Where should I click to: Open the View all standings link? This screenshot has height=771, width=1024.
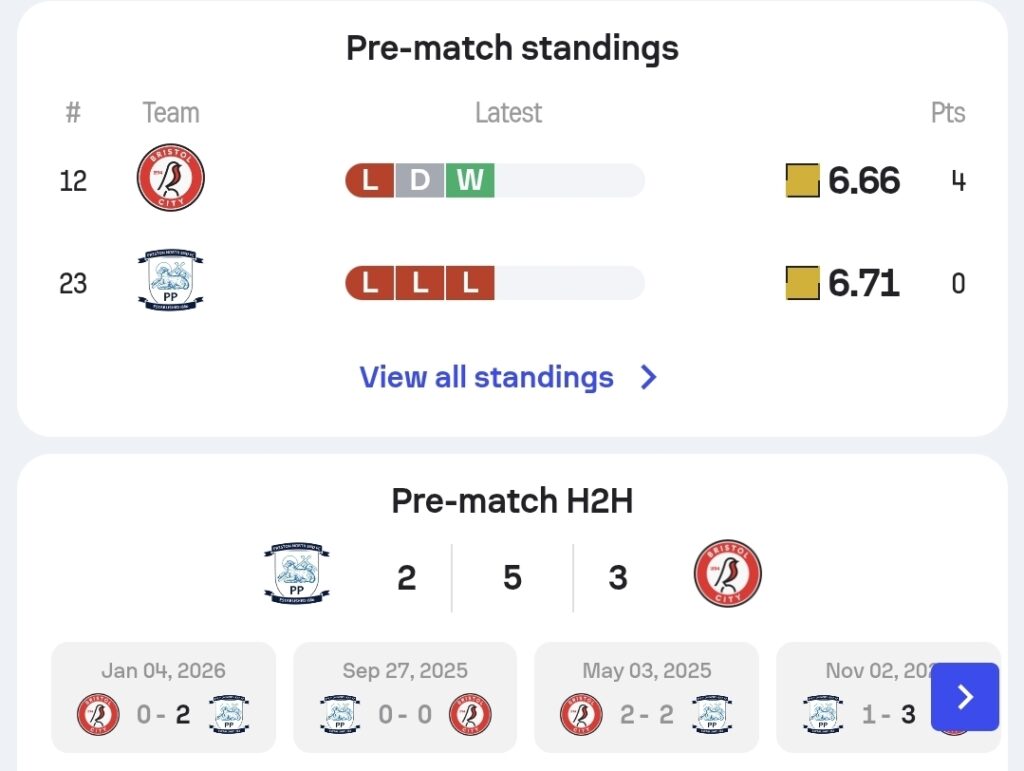click(487, 377)
